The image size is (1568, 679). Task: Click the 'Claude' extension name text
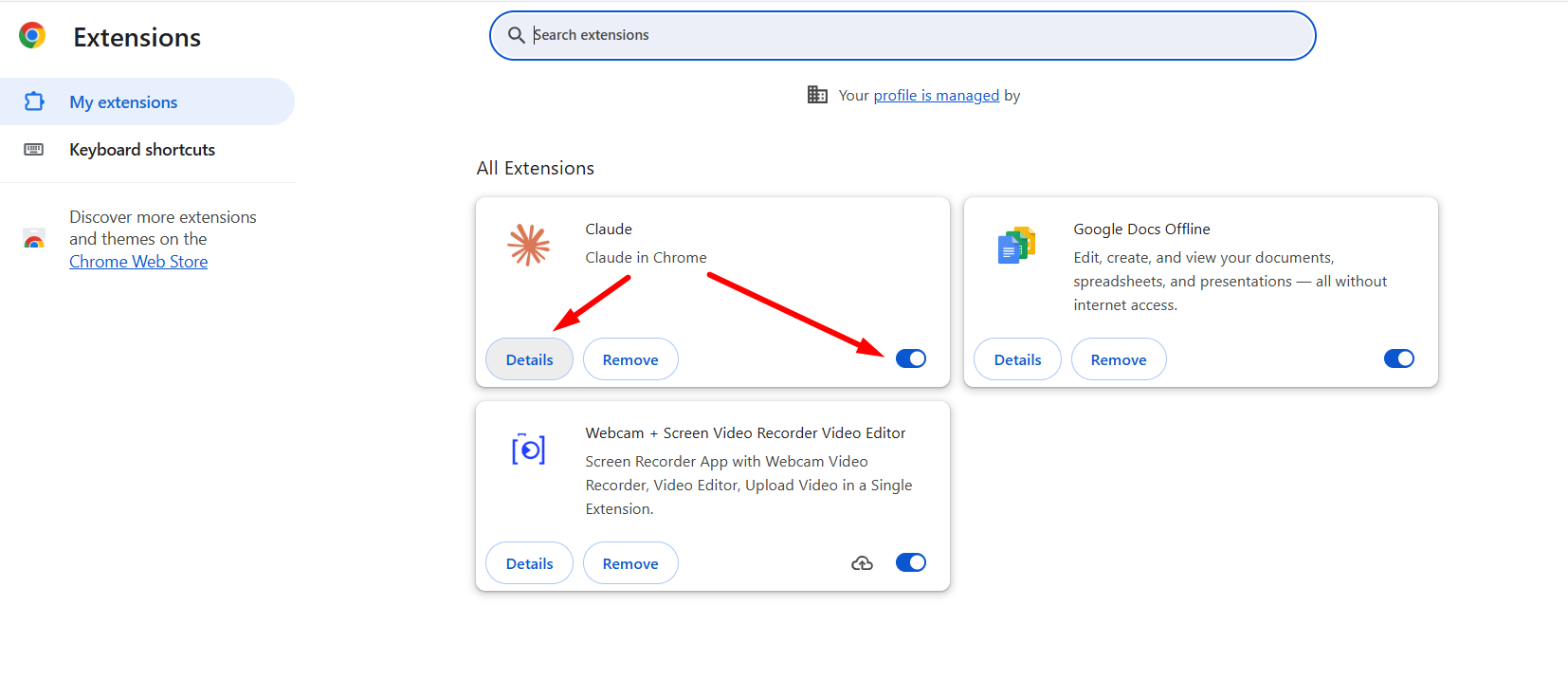click(x=609, y=229)
